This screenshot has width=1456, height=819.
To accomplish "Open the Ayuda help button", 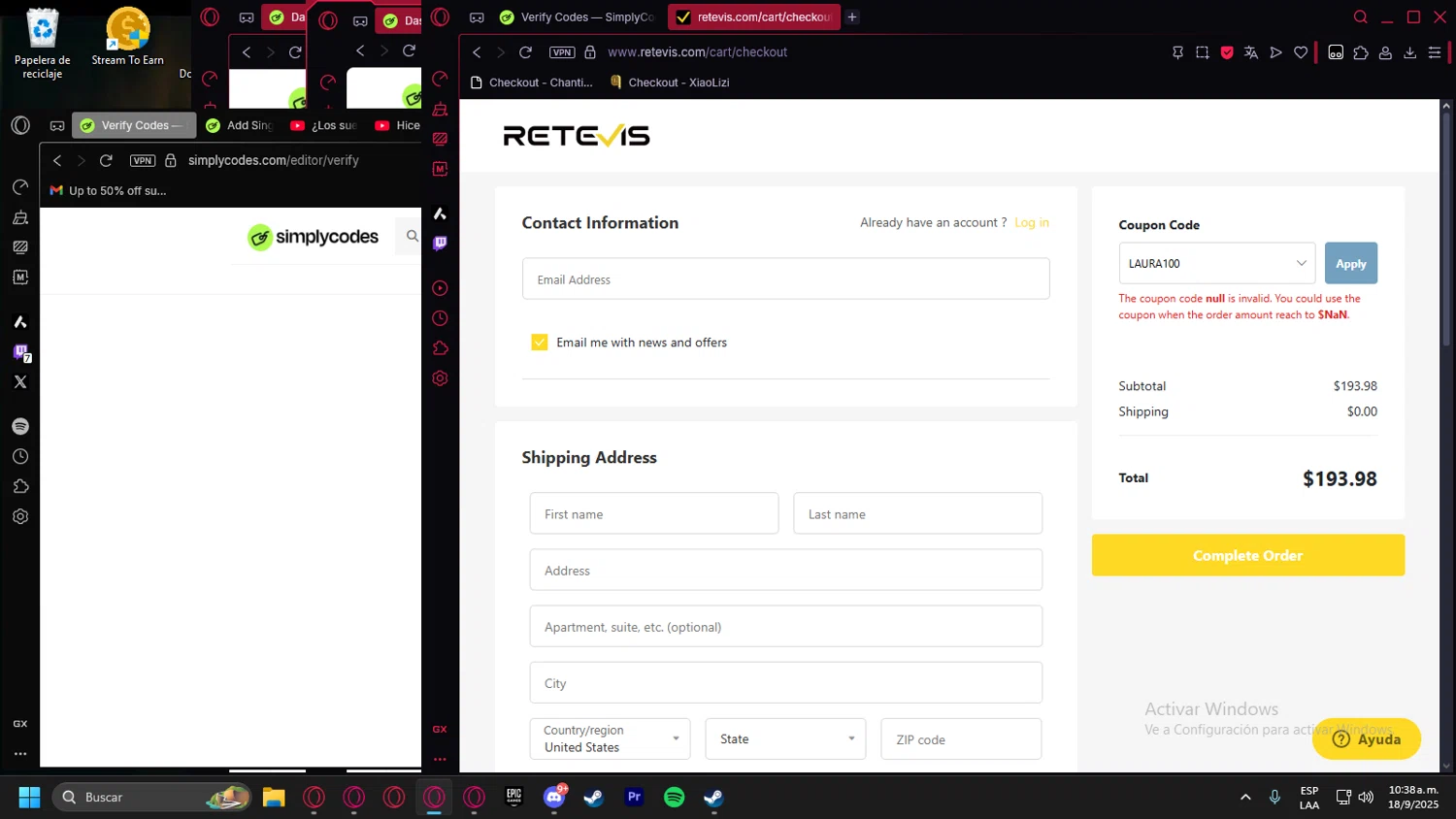I will [x=1367, y=738].
